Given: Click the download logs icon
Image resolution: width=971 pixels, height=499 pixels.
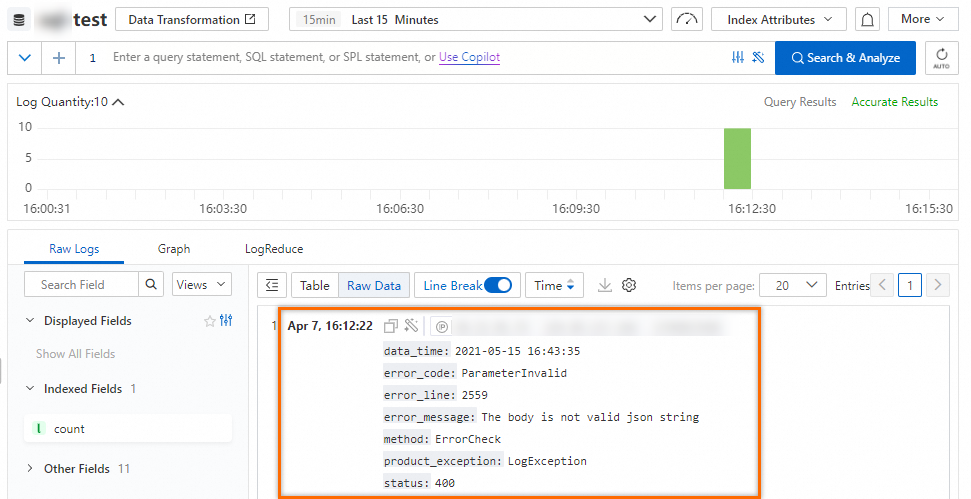Looking at the screenshot, I should pyautogui.click(x=604, y=285).
